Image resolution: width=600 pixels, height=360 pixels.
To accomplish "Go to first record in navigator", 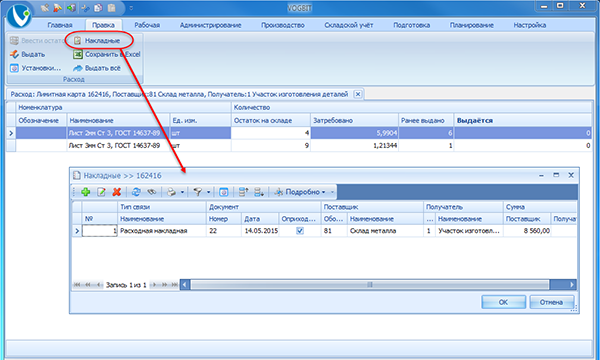I will tap(77, 285).
